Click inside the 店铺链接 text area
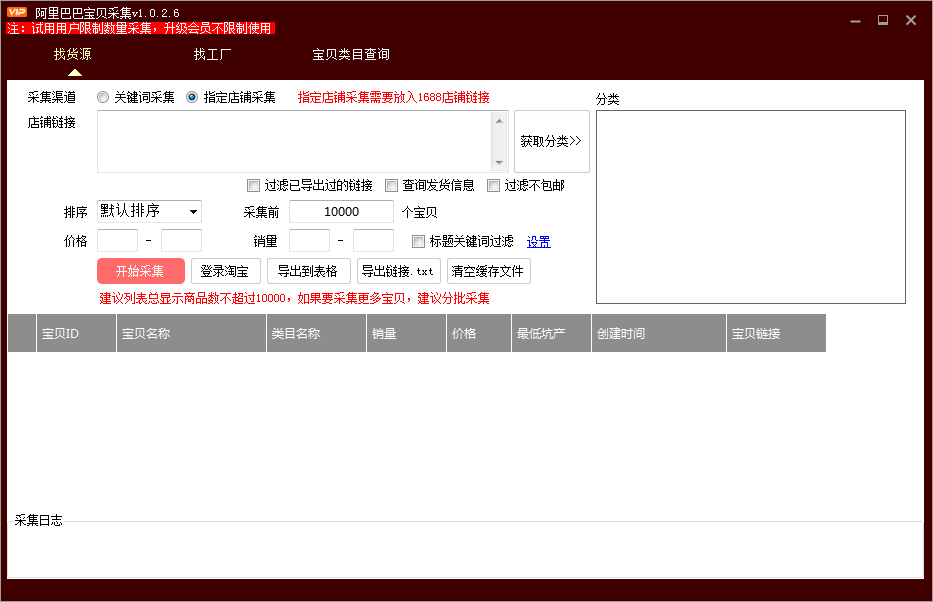The height and width of the screenshot is (602, 933). (295, 142)
